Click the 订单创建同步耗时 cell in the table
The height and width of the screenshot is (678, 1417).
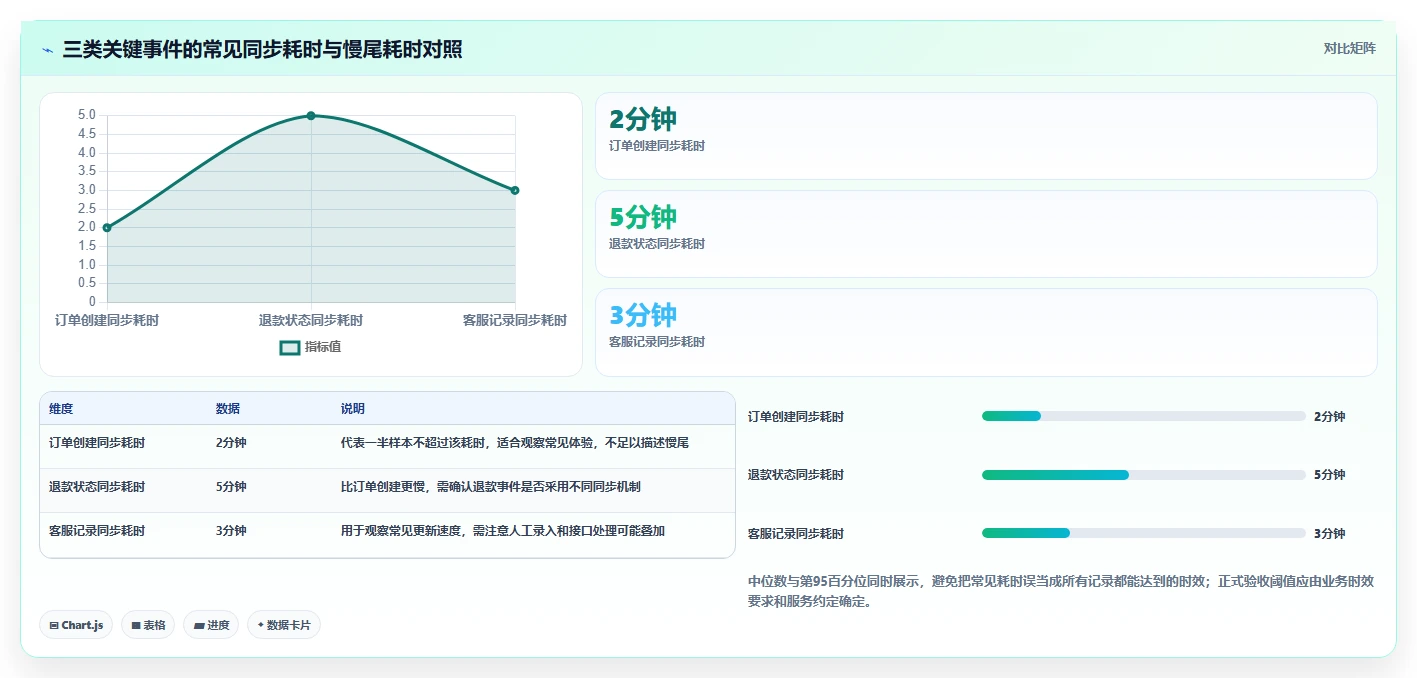[x=97, y=442]
